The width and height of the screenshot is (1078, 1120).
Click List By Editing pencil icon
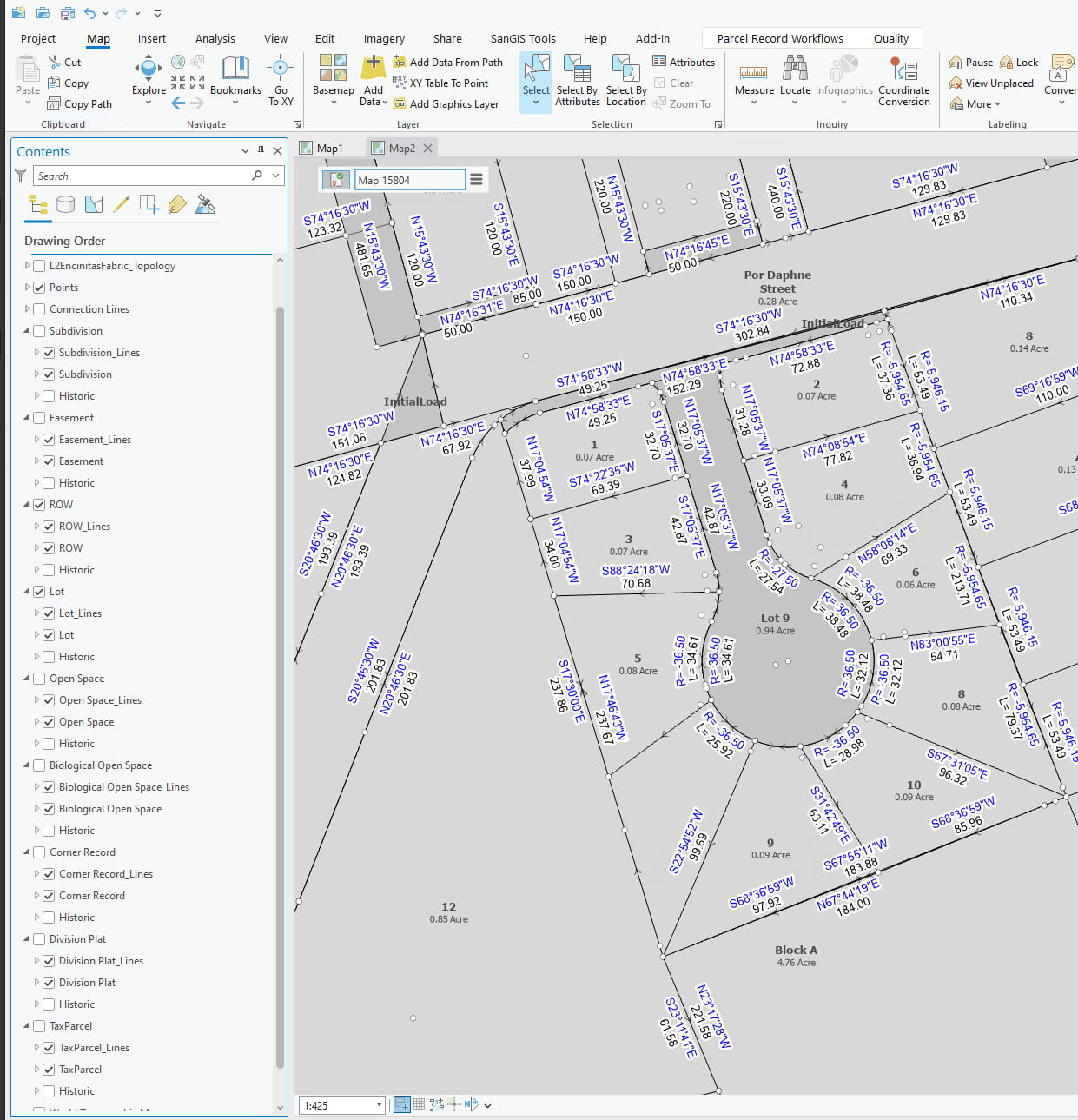tap(122, 205)
